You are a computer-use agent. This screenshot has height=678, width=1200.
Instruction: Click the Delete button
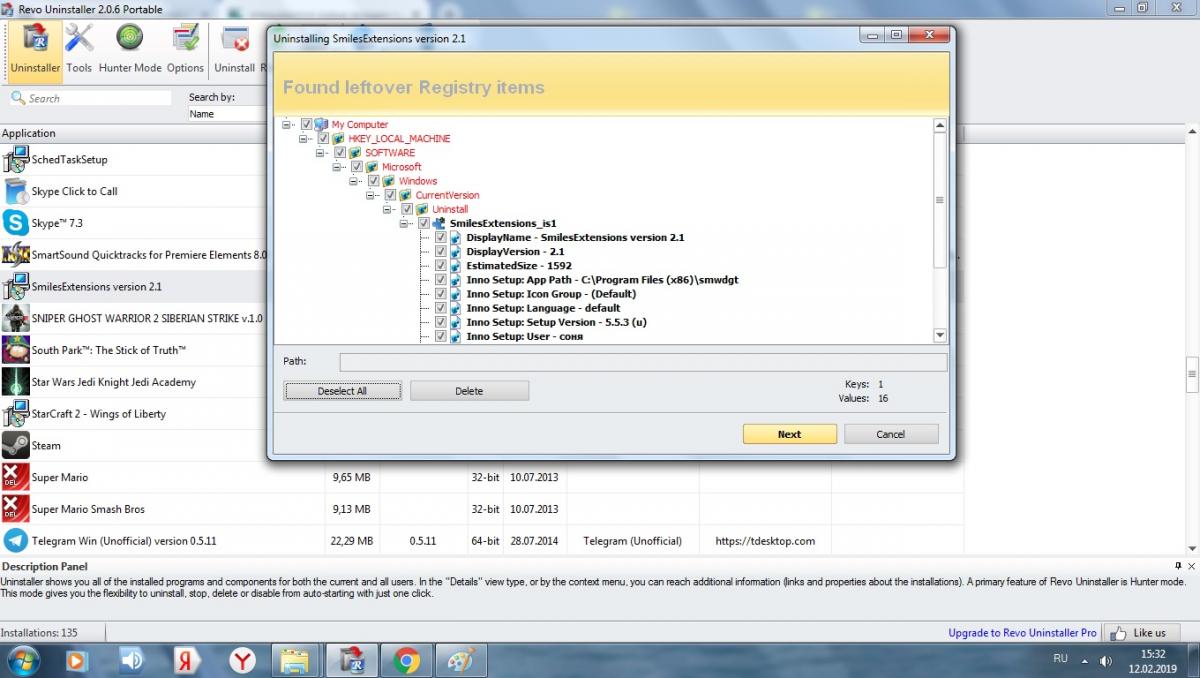(469, 391)
